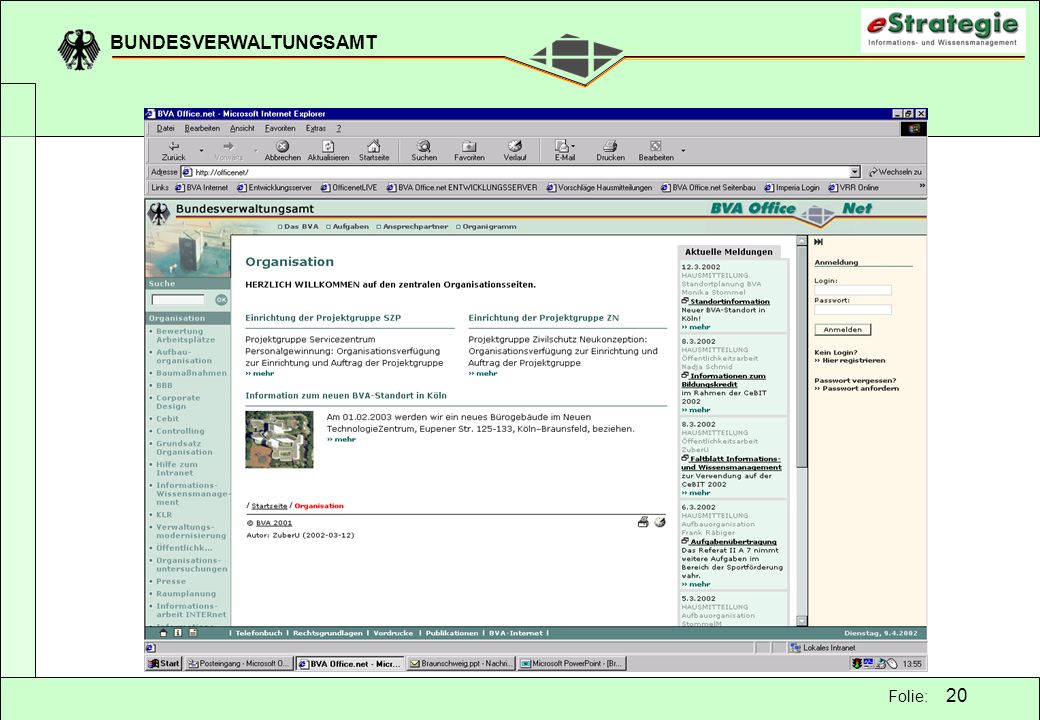
Task: Open the Startseite home icon
Action: [374, 151]
